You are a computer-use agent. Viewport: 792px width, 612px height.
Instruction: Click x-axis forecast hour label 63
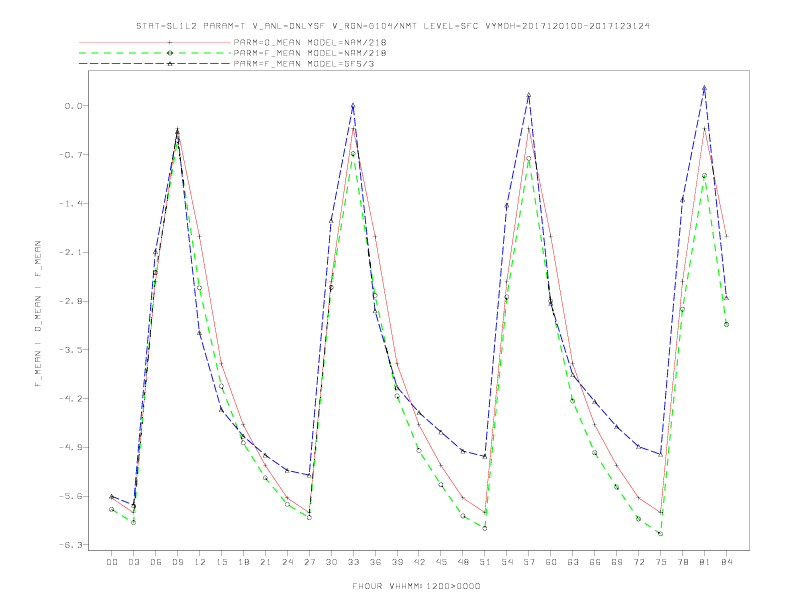point(573,562)
